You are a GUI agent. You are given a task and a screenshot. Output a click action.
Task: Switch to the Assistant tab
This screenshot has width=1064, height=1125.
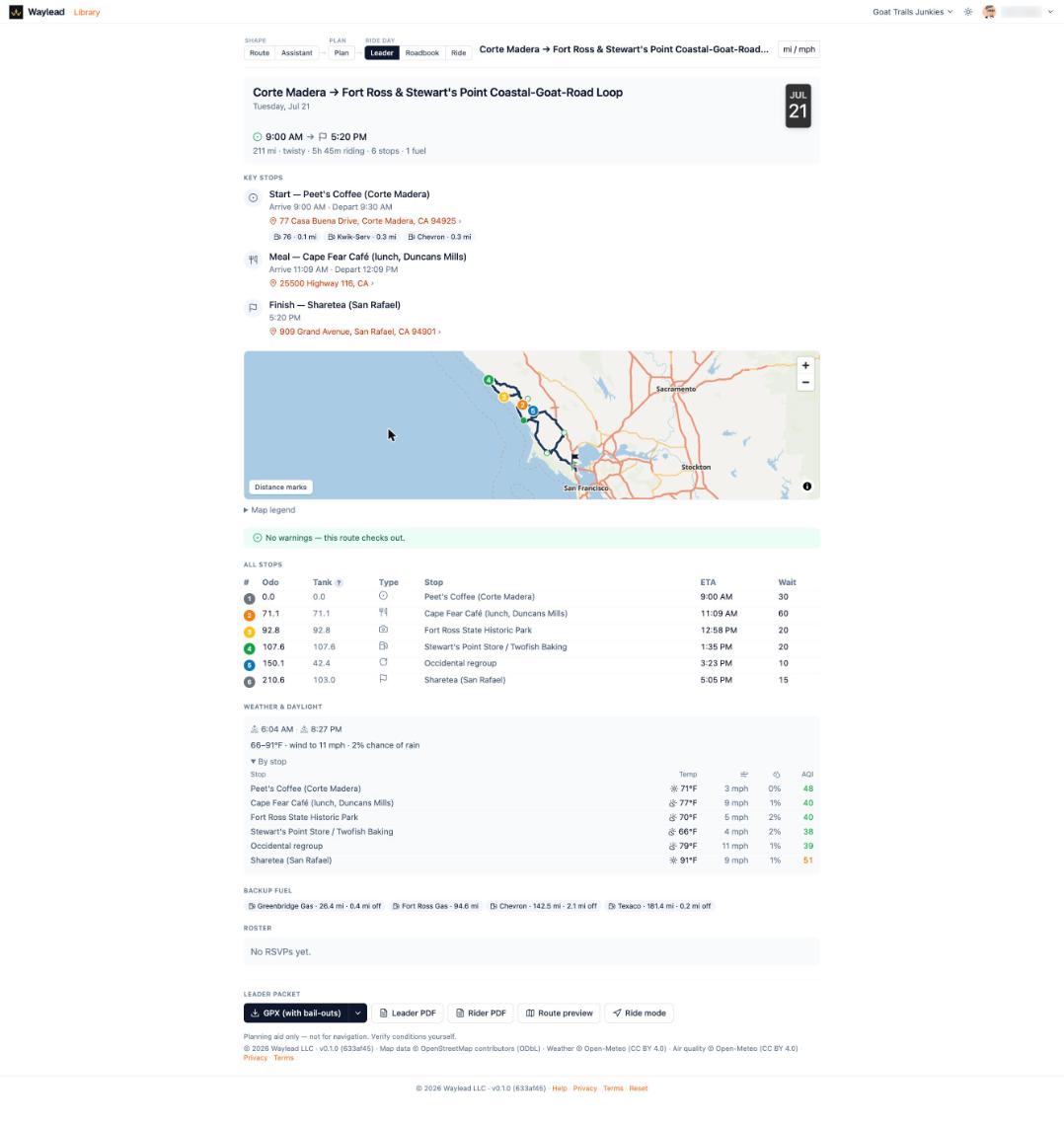click(x=296, y=53)
